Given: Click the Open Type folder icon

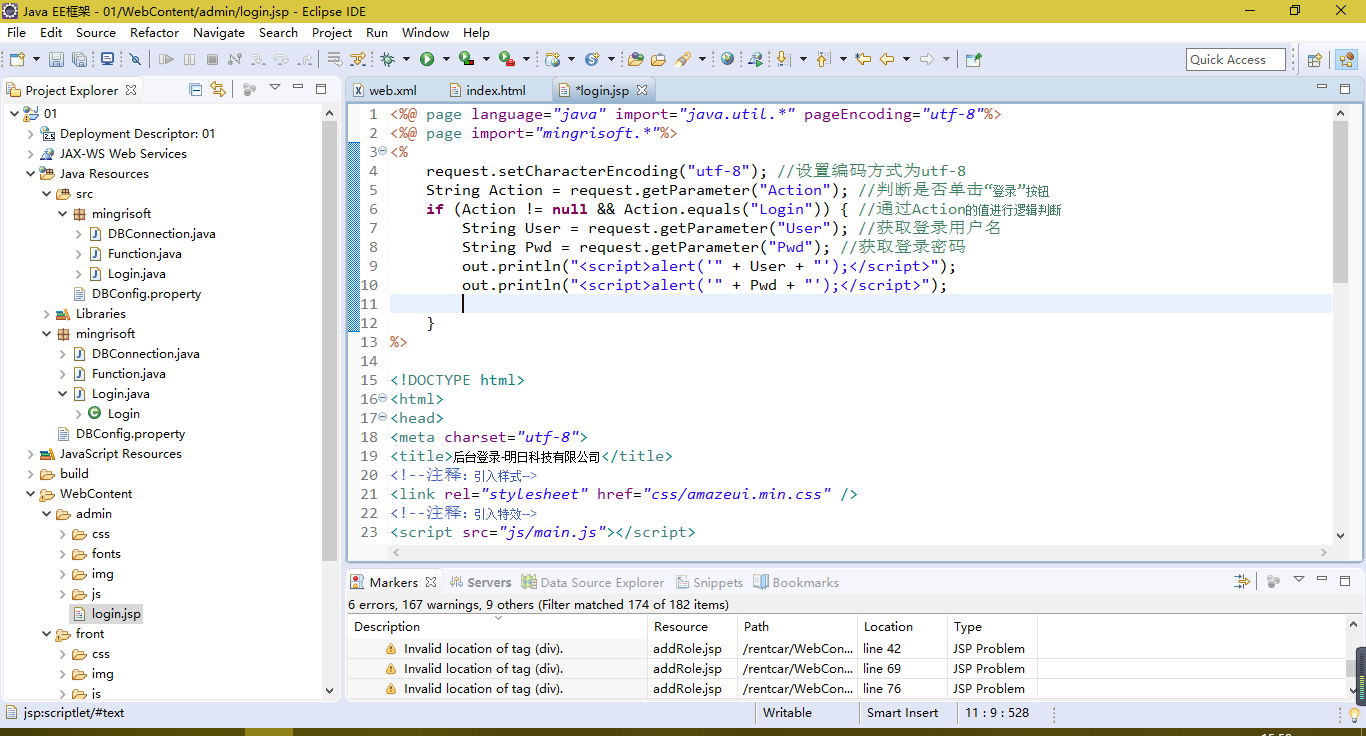Looking at the screenshot, I should pos(634,60).
